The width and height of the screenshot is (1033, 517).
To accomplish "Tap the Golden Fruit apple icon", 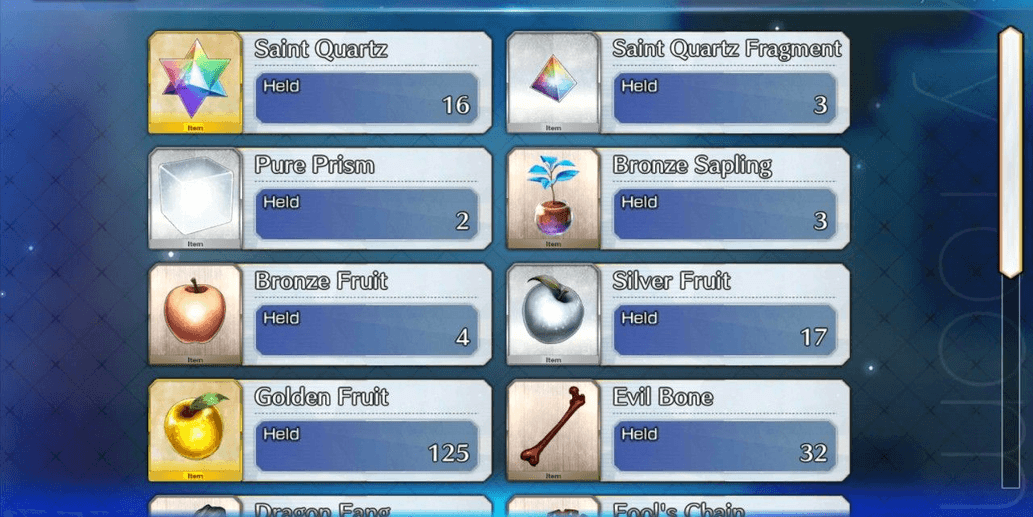I will tap(195, 430).
